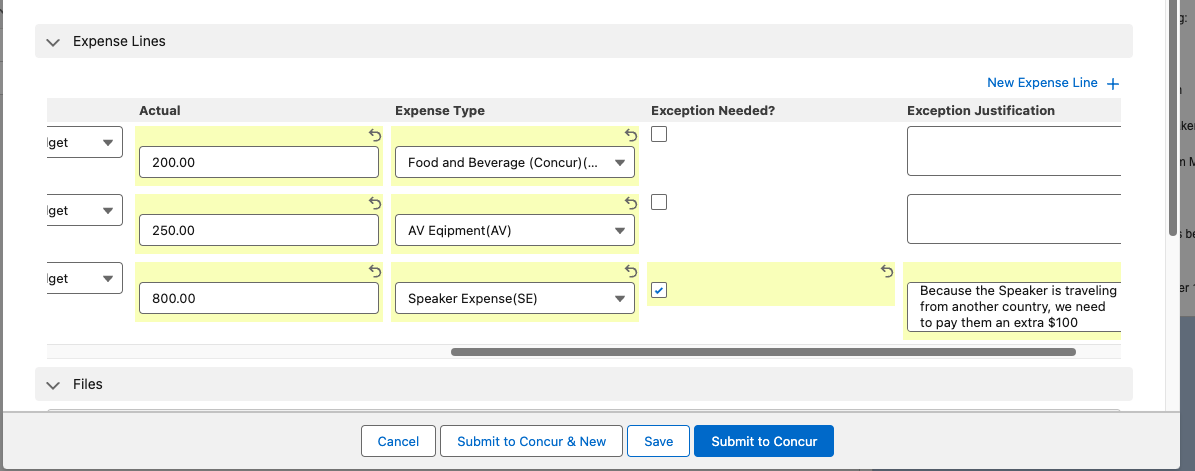Screen dimensions: 1195x471
Task: Click the plus icon for new expense line
Action: 1113,84
